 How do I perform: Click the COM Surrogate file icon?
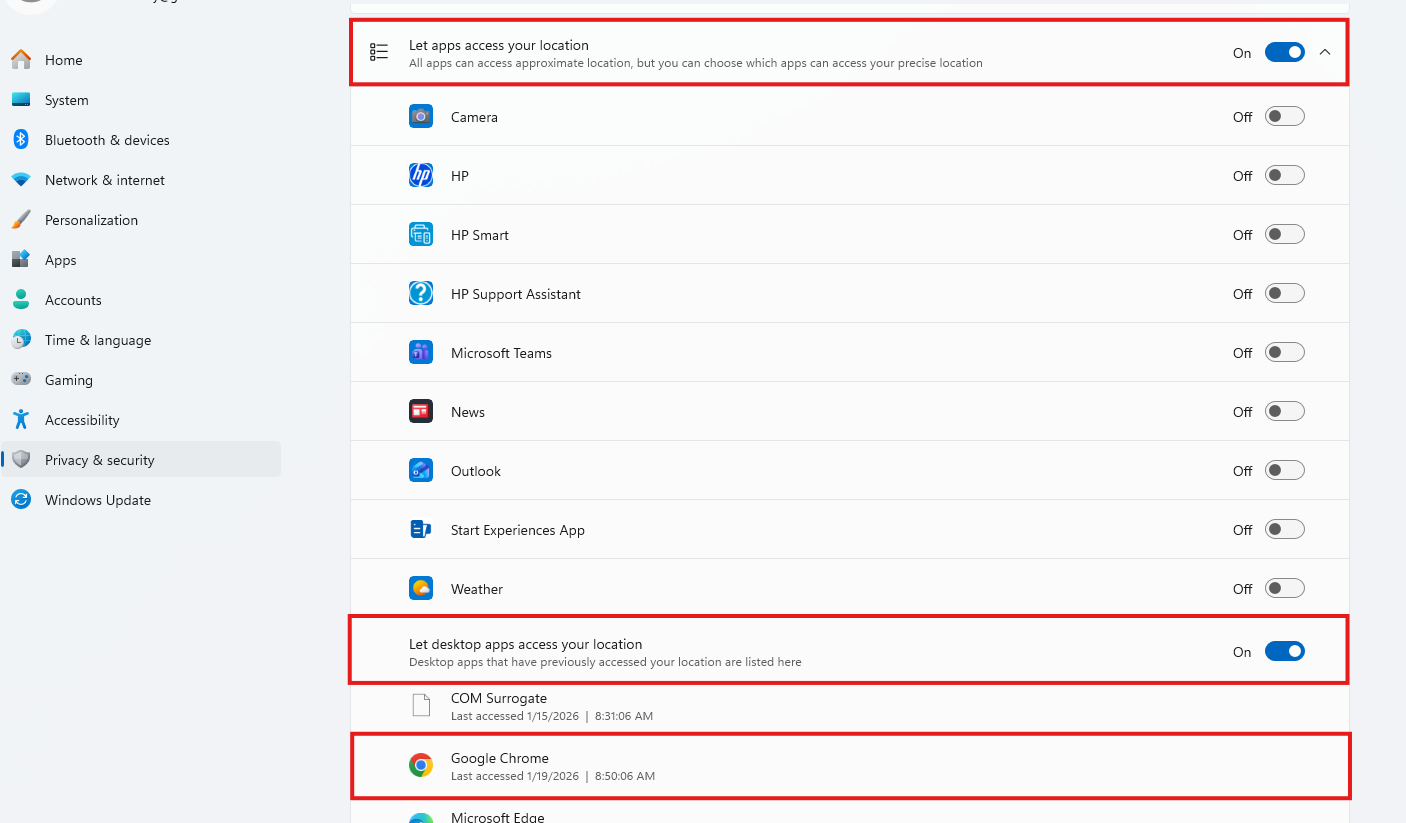click(421, 706)
